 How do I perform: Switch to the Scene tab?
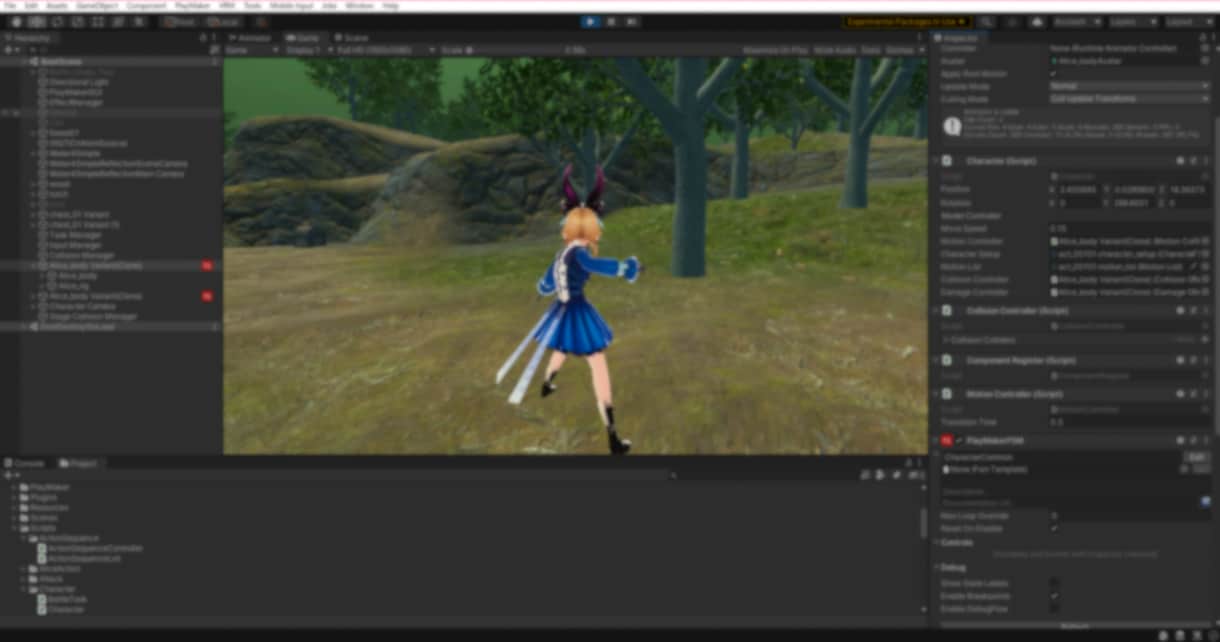350,38
